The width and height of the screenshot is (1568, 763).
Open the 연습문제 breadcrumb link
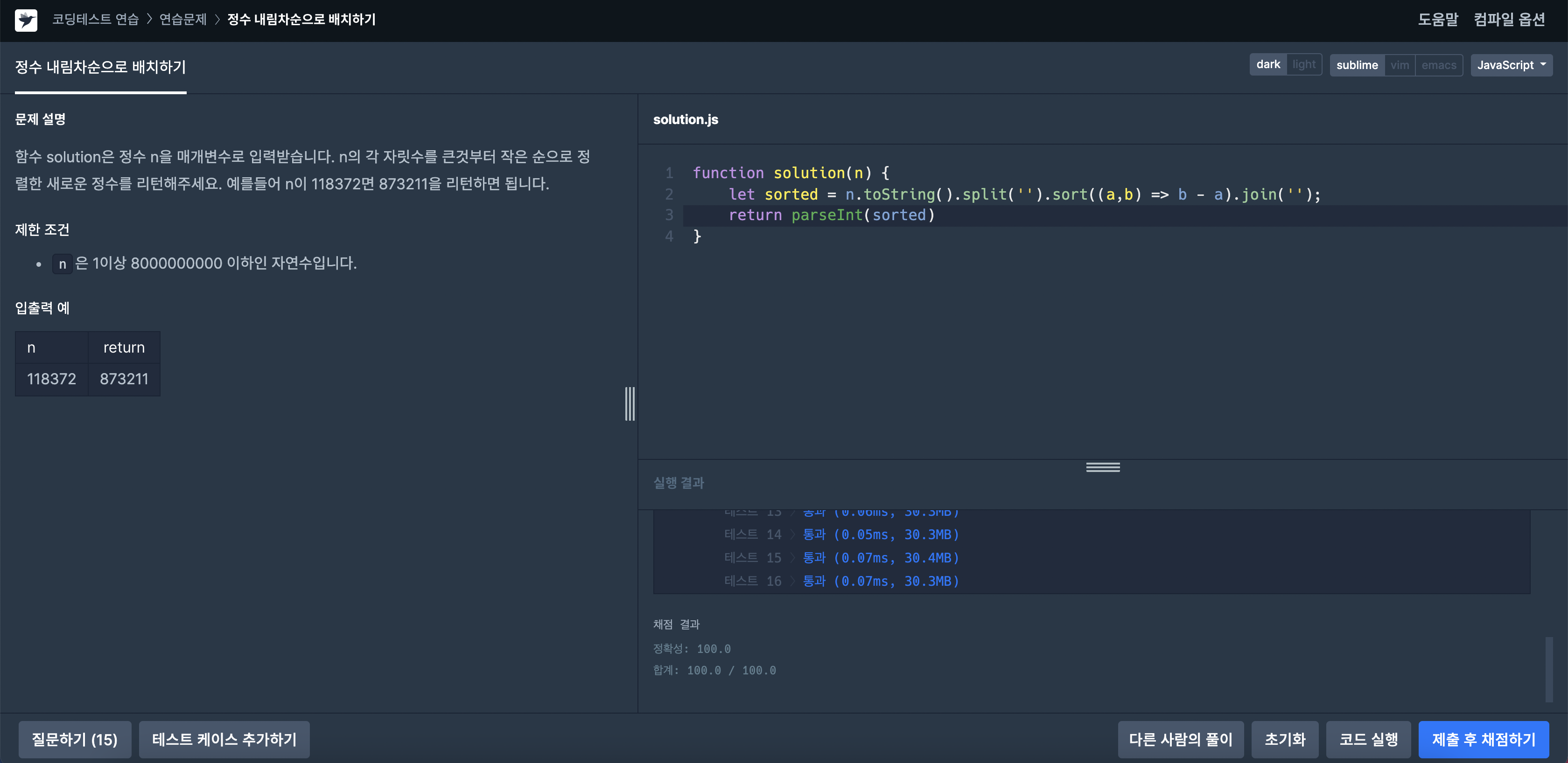pos(183,20)
